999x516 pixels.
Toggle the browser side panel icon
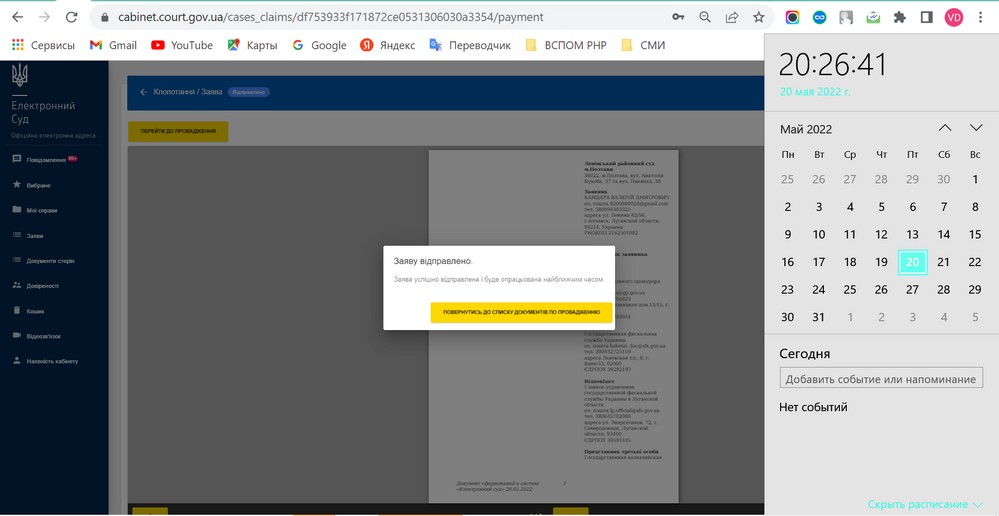(x=926, y=17)
